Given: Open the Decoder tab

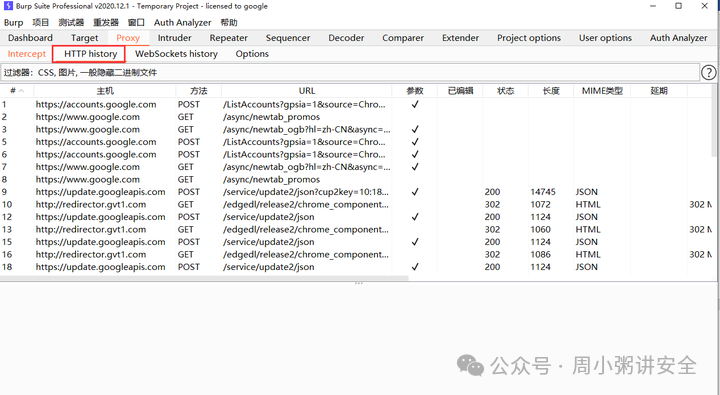Looking at the screenshot, I should (x=346, y=38).
